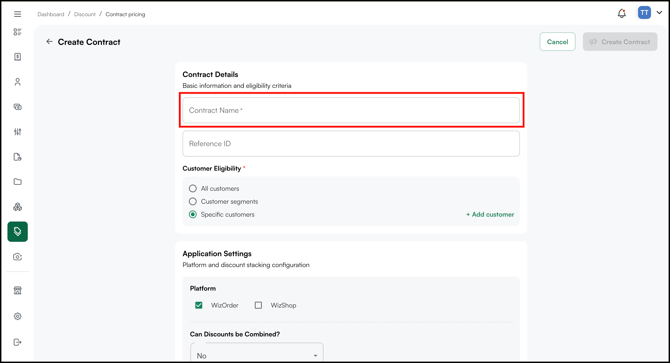Click the settings gear sidebar icon
The image size is (670, 363).
[18, 316]
